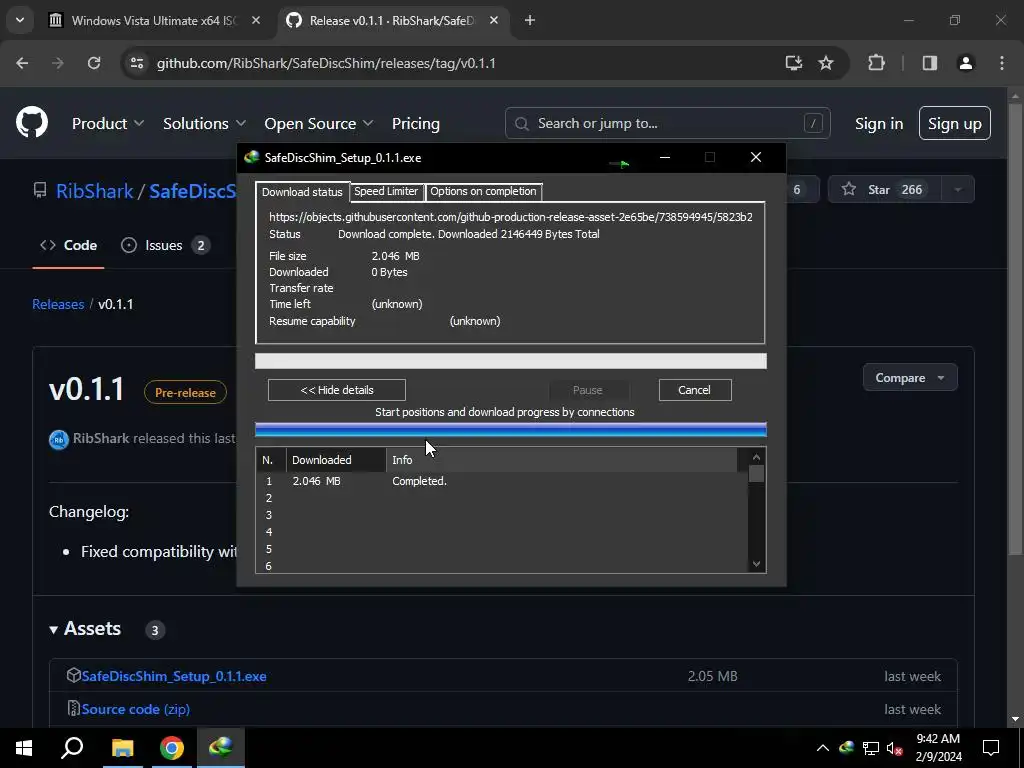The height and width of the screenshot is (768, 1024).
Task: Open the Product dropdown in GitHub header
Action: (108, 123)
